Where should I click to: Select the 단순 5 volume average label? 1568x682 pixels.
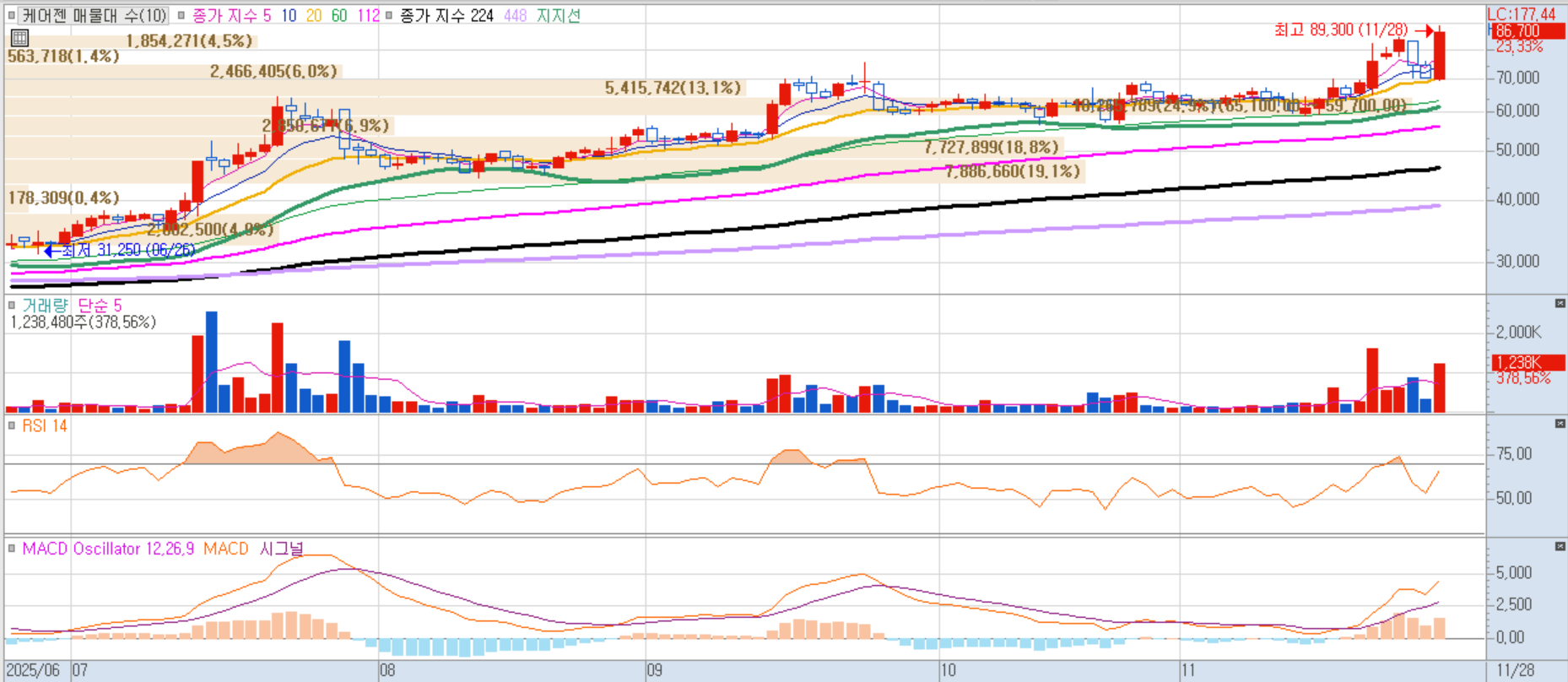pos(100,305)
